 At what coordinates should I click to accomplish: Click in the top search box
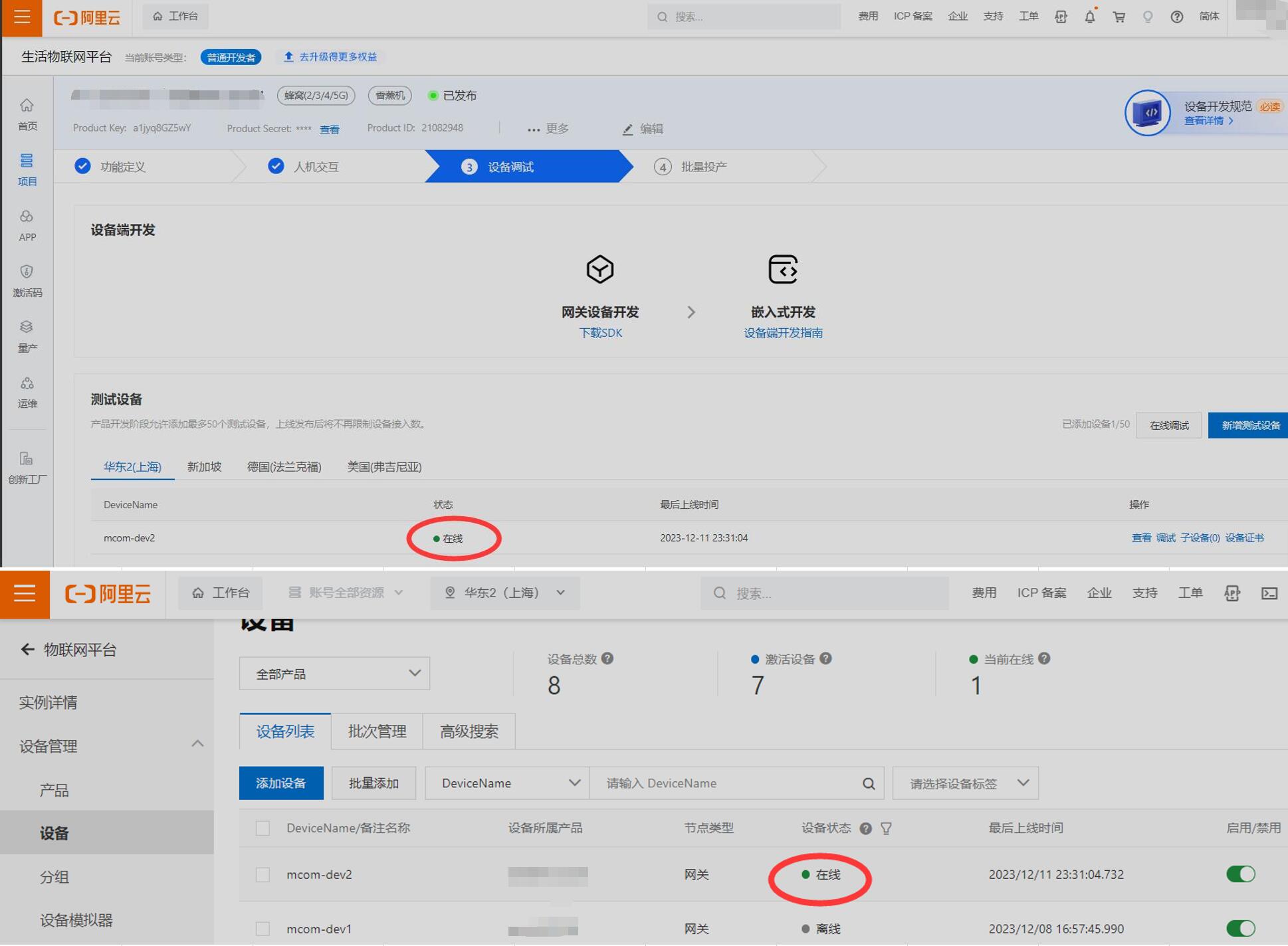coord(744,17)
